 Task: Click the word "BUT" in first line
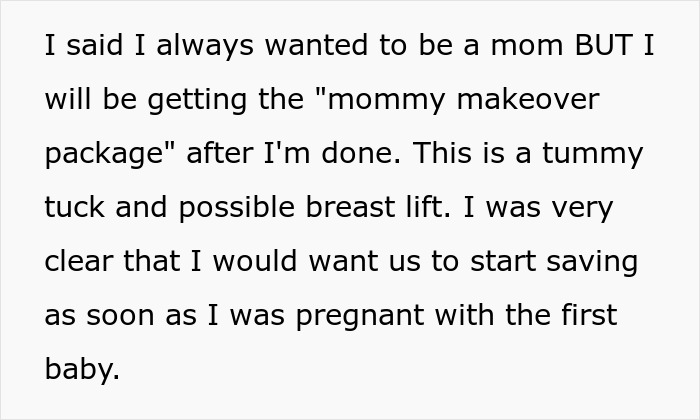point(599,48)
